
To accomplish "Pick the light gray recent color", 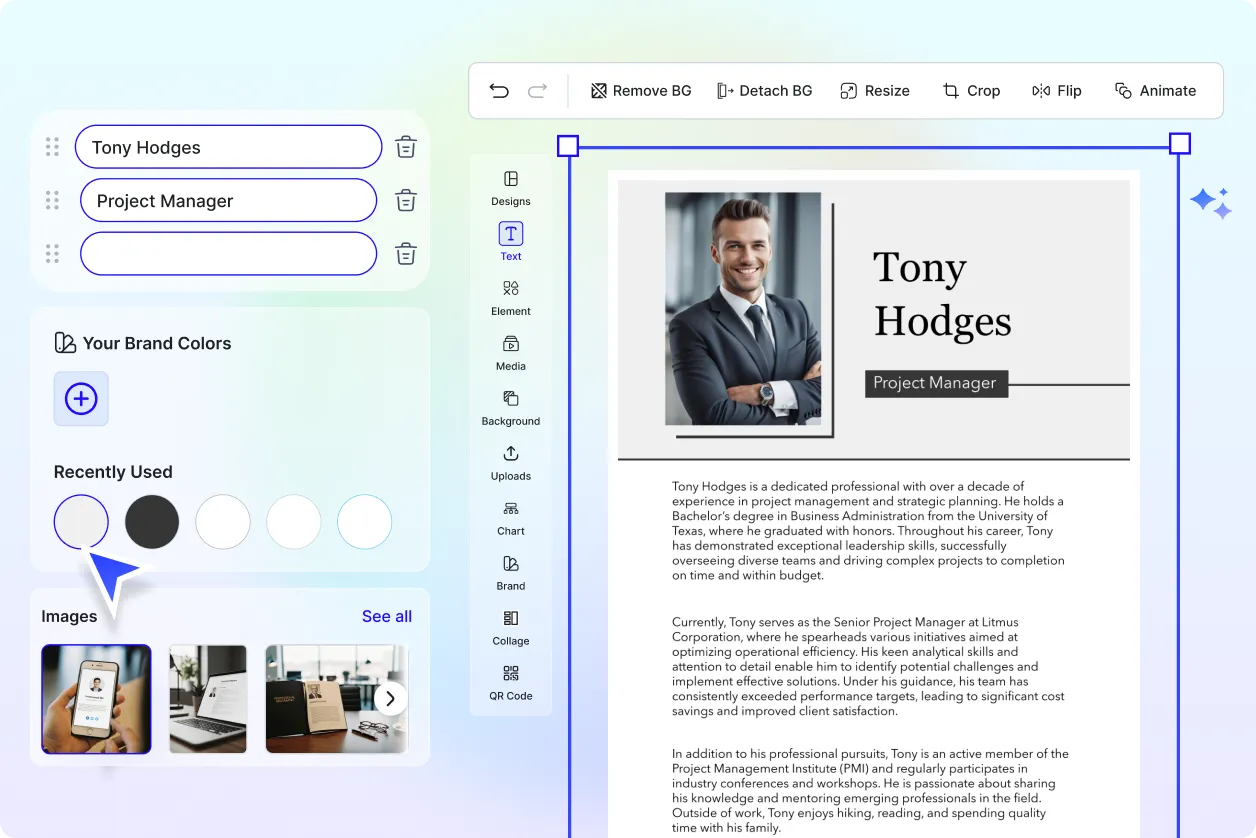I will (81, 521).
